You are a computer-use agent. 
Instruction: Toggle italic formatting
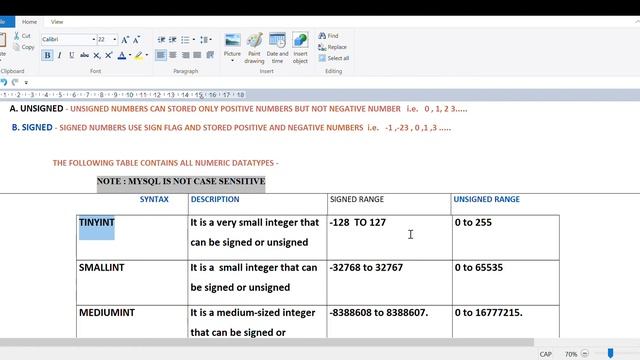pyautogui.click(x=60, y=55)
